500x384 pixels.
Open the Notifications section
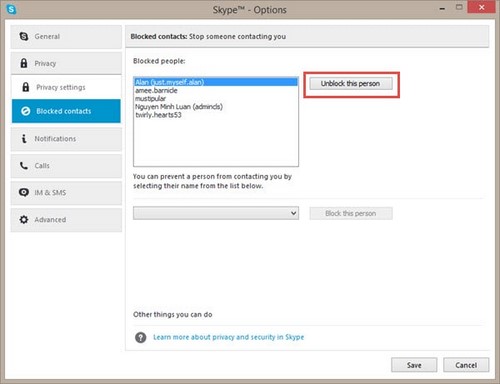66,139
